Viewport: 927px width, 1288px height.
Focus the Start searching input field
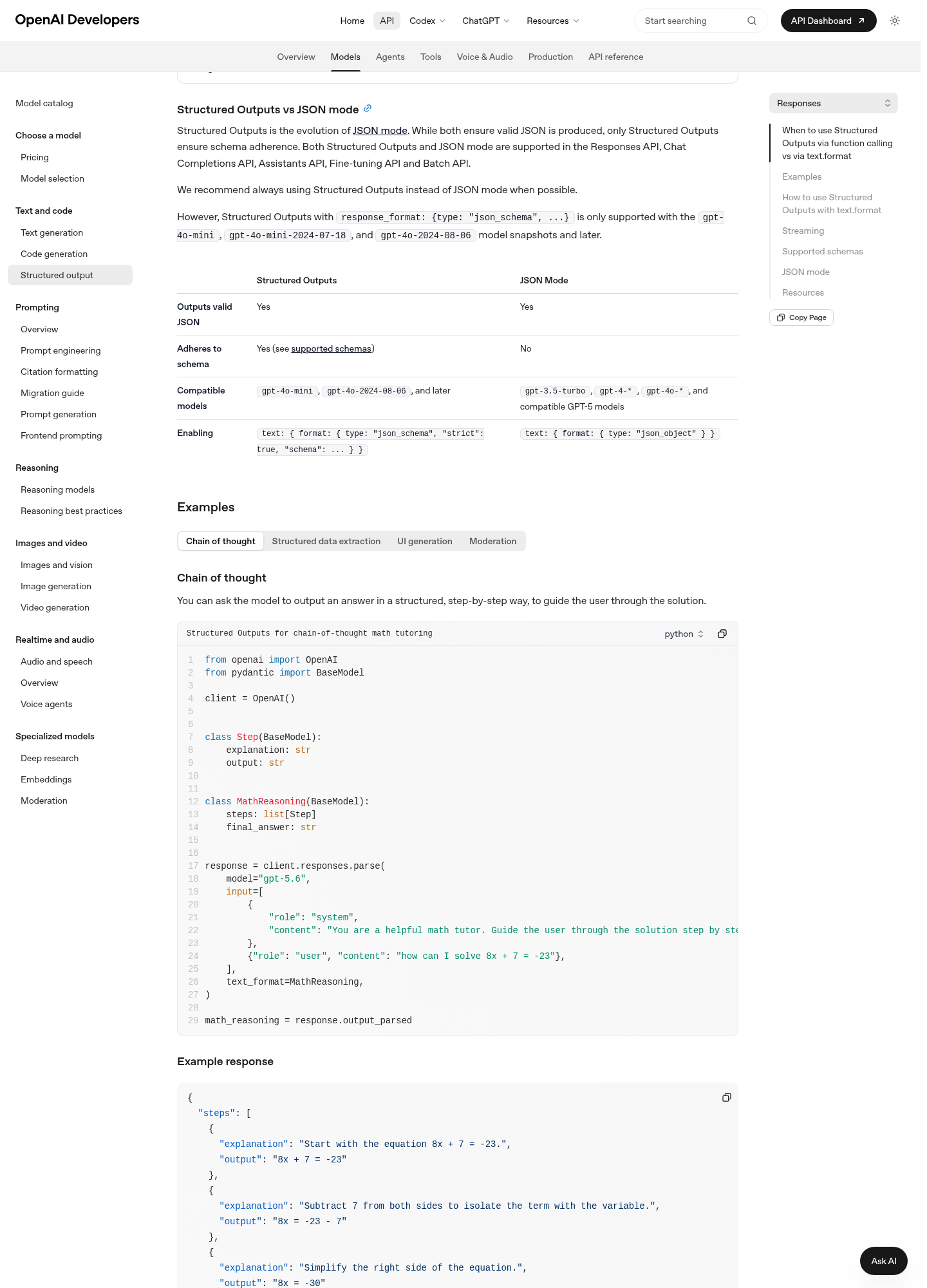pos(700,21)
